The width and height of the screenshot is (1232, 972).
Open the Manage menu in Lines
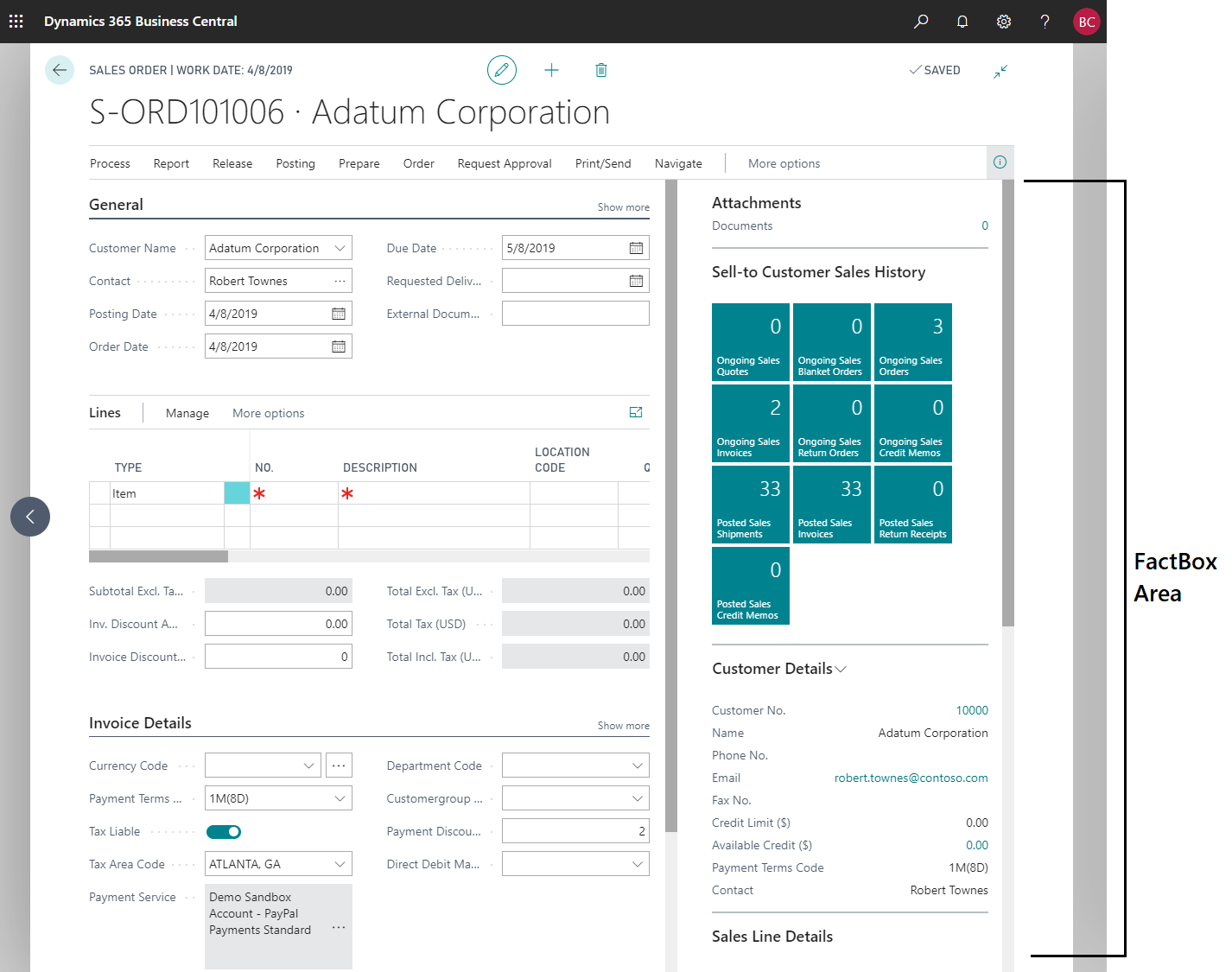(x=187, y=413)
